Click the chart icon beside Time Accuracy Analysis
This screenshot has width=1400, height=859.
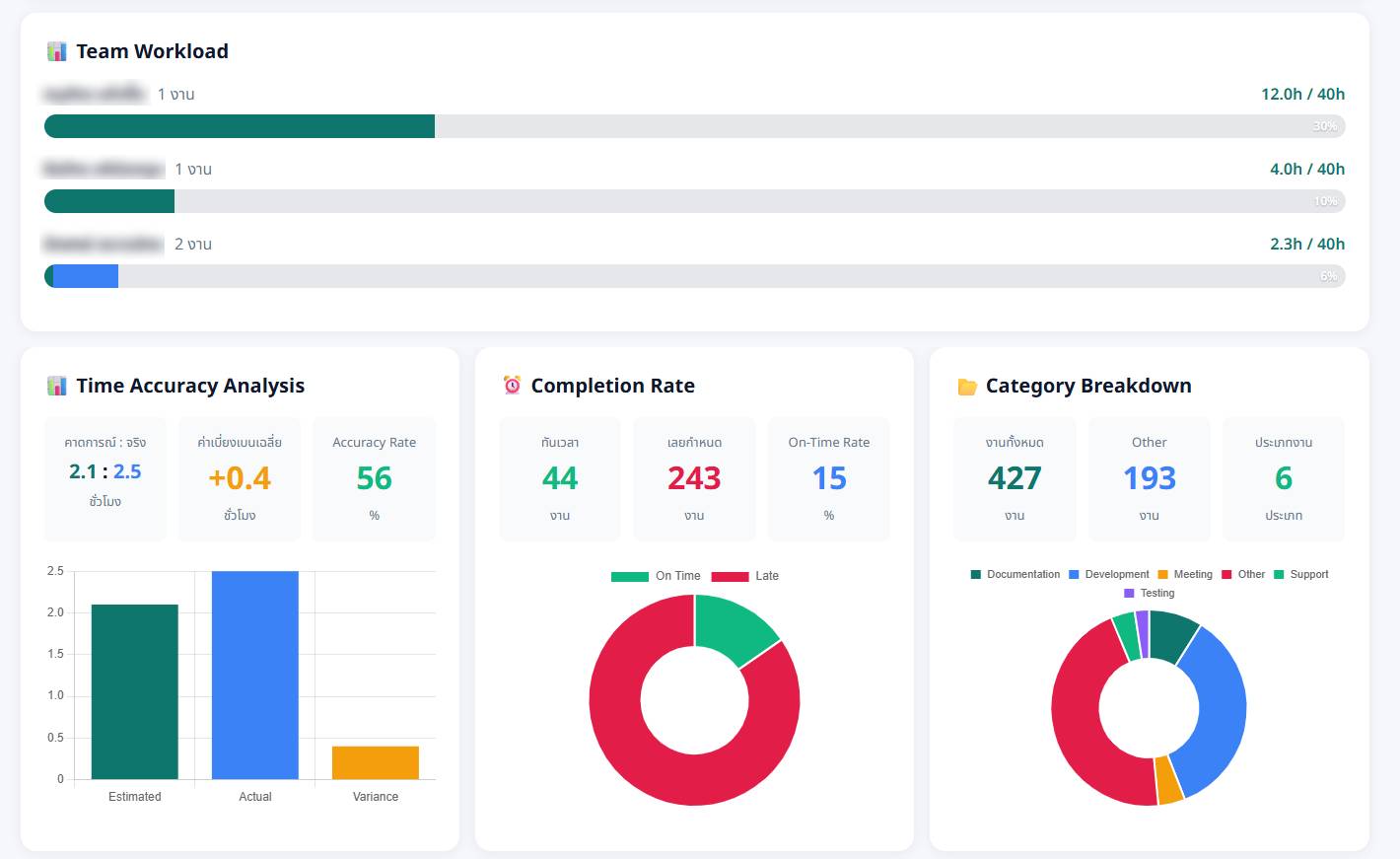click(x=57, y=386)
